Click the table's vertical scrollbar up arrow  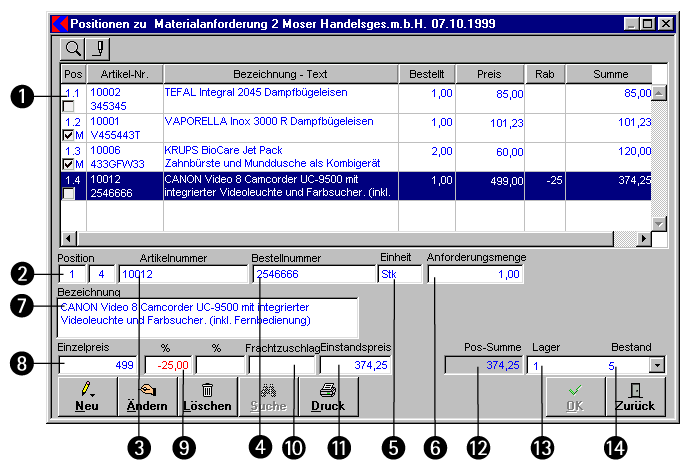(659, 93)
